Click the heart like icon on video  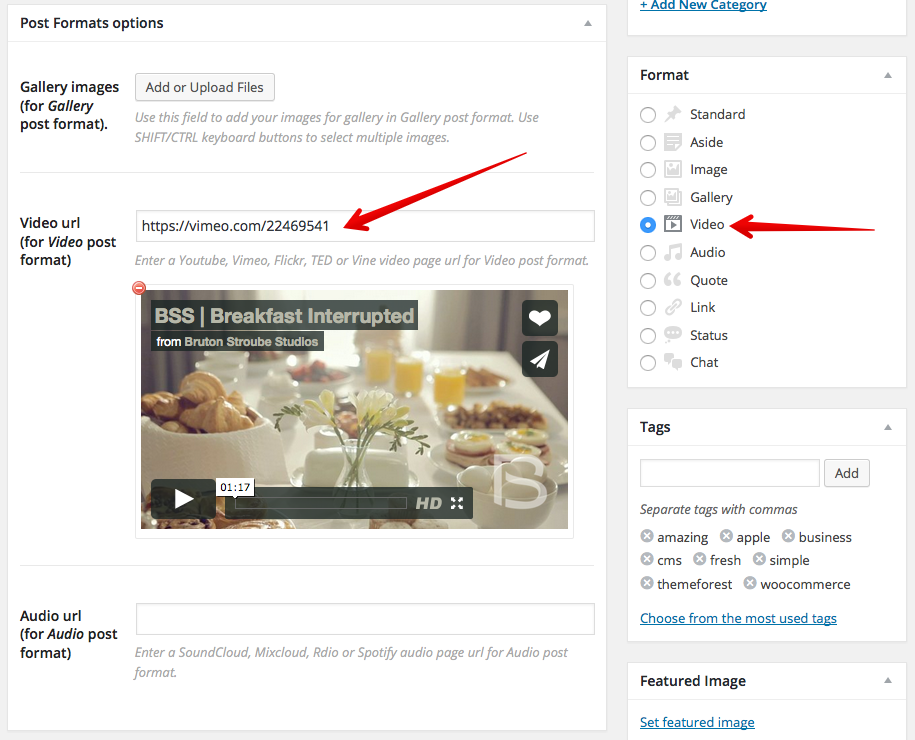pyautogui.click(x=539, y=318)
